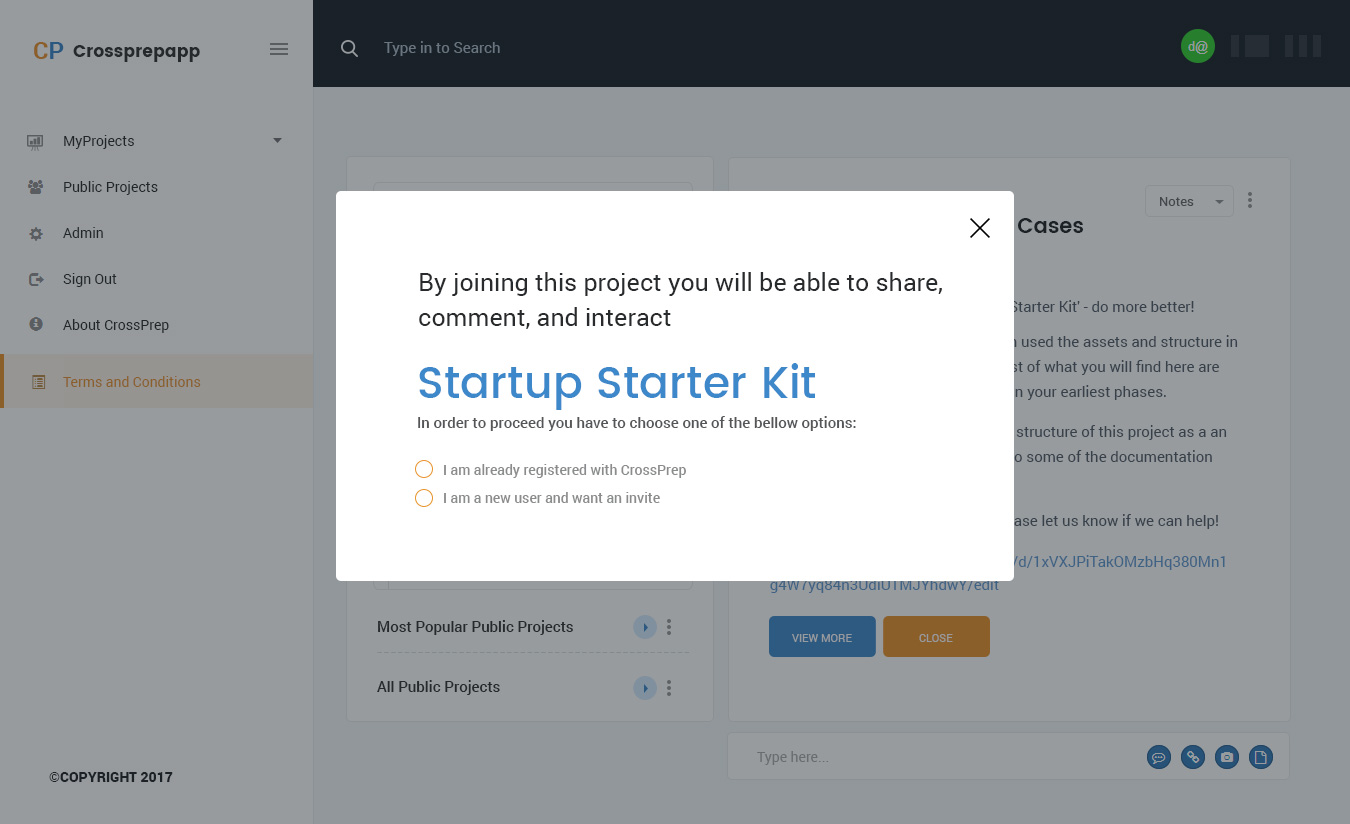Expand the MyProjects menu arrow
Image resolution: width=1350 pixels, height=824 pixels.
(x=278, y=140)
